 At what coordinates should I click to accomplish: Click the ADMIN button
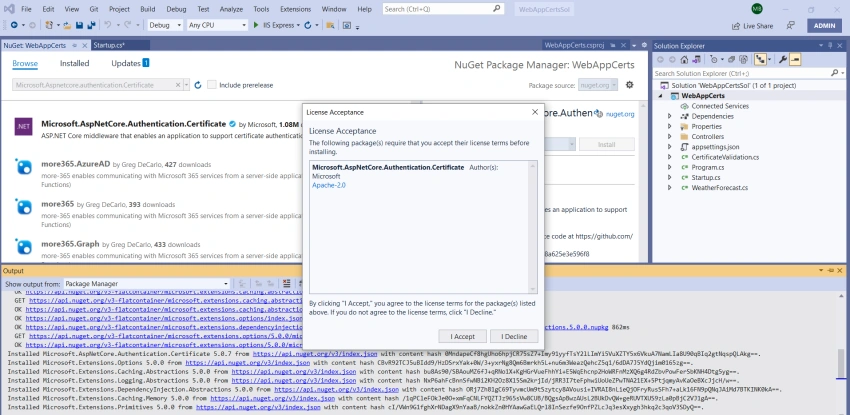(824, 25)
